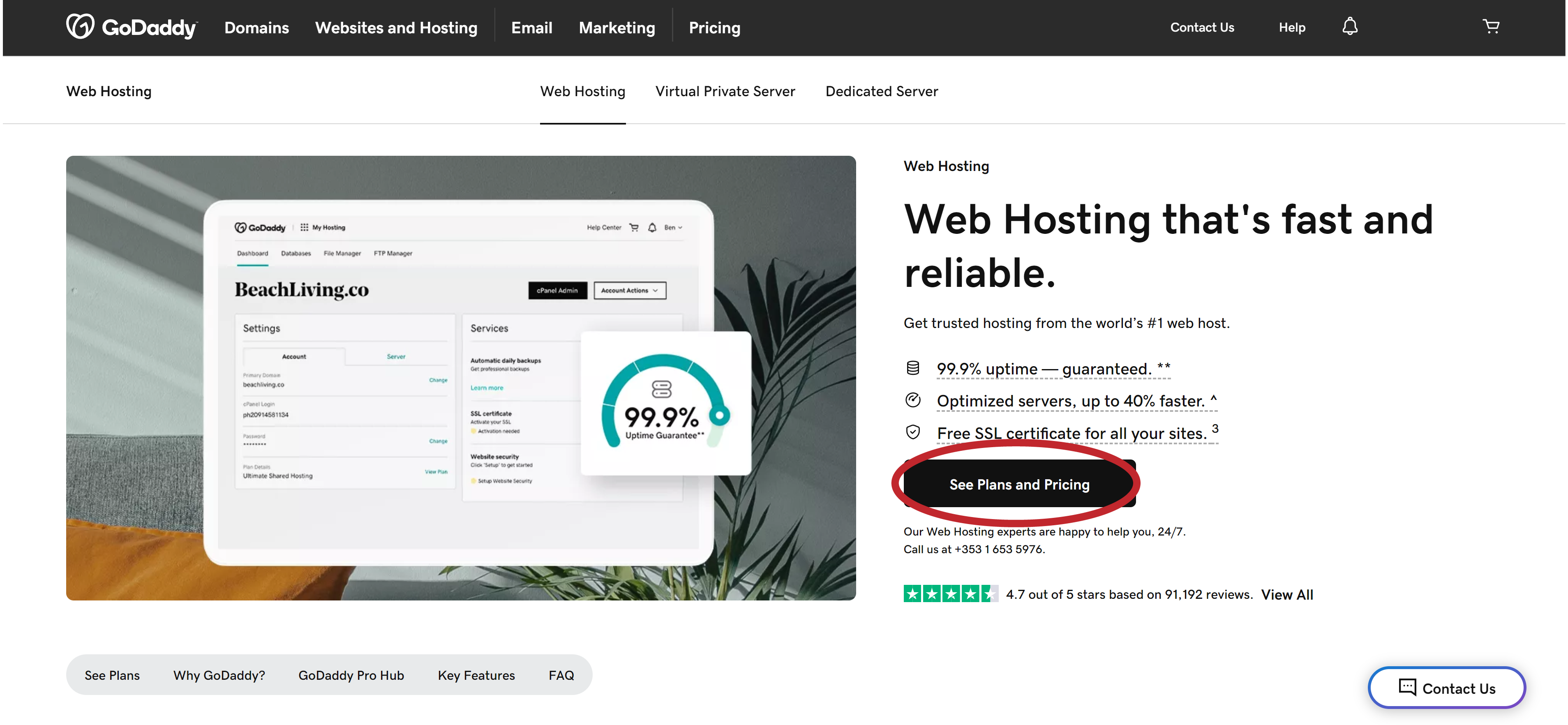
Task: Click See Plans and Pricing button
Action: (1020, 484)
